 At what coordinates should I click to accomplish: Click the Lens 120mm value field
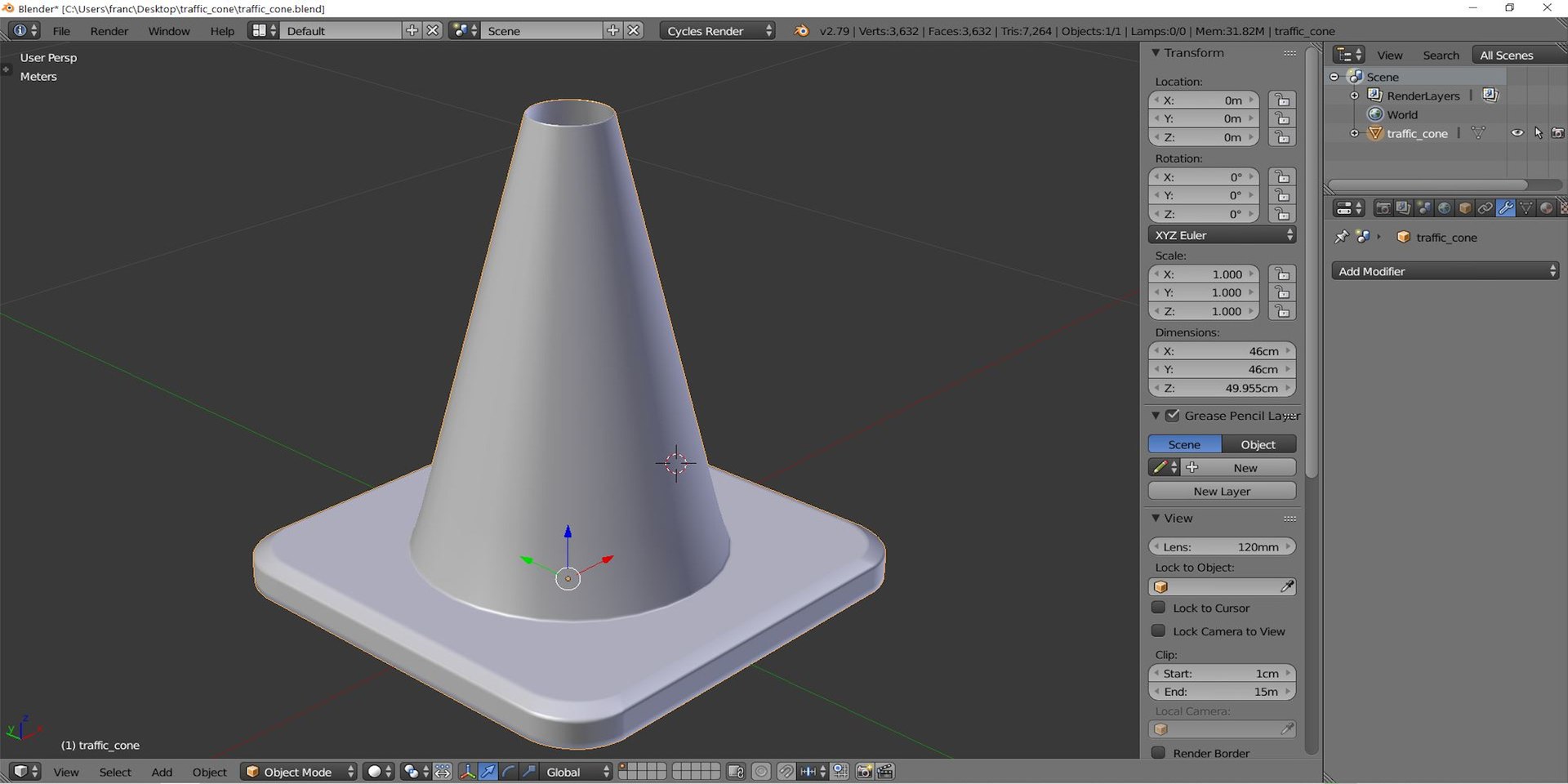tap(1222, 546)
